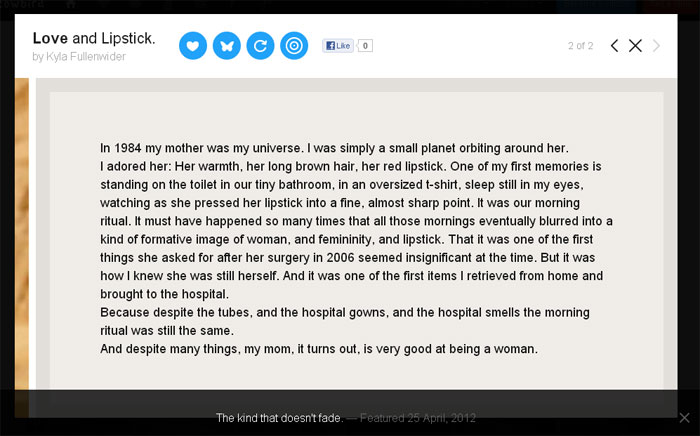Click the heart love icon

coord(193,45)
